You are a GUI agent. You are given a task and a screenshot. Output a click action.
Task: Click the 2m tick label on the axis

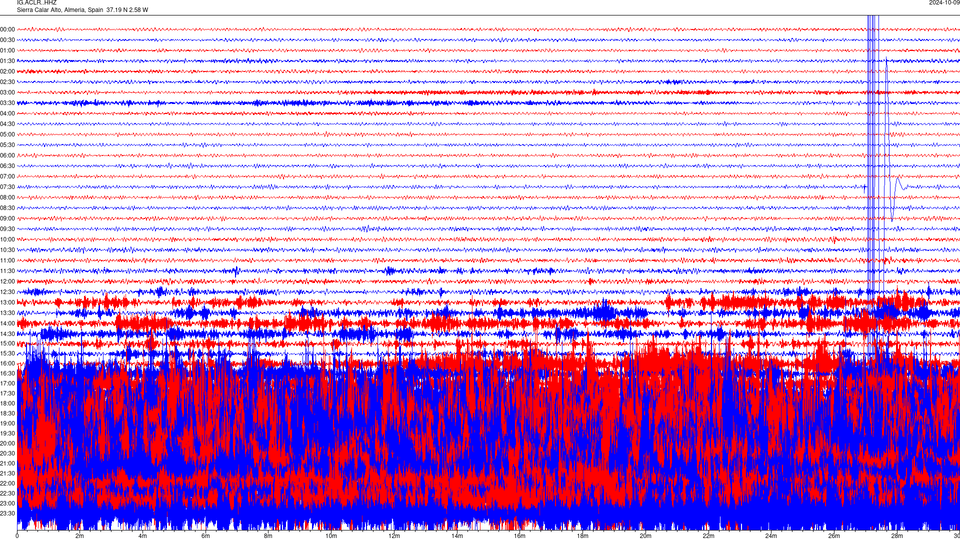click(x=80, y=536)
